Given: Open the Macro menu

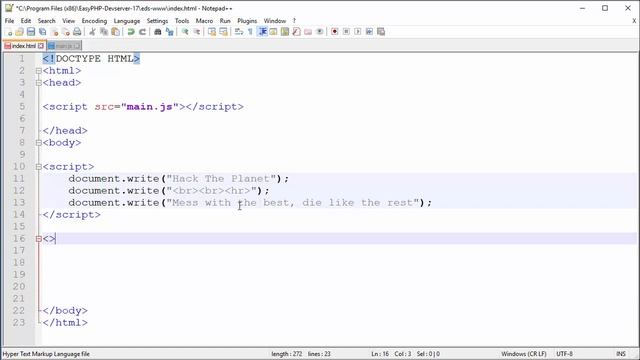Looking at the screenshot, I should click(204, 21).
